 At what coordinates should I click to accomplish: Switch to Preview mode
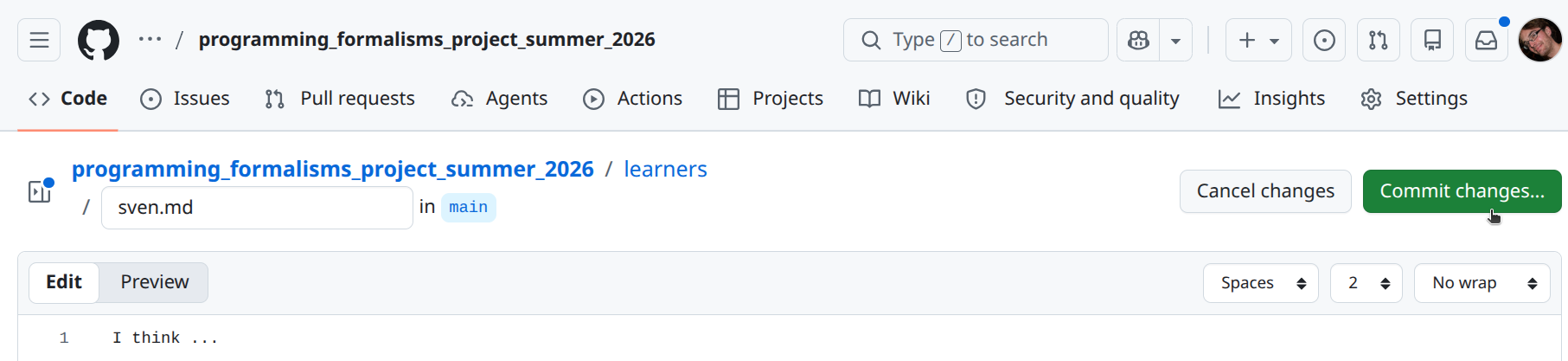click(154, 282)
